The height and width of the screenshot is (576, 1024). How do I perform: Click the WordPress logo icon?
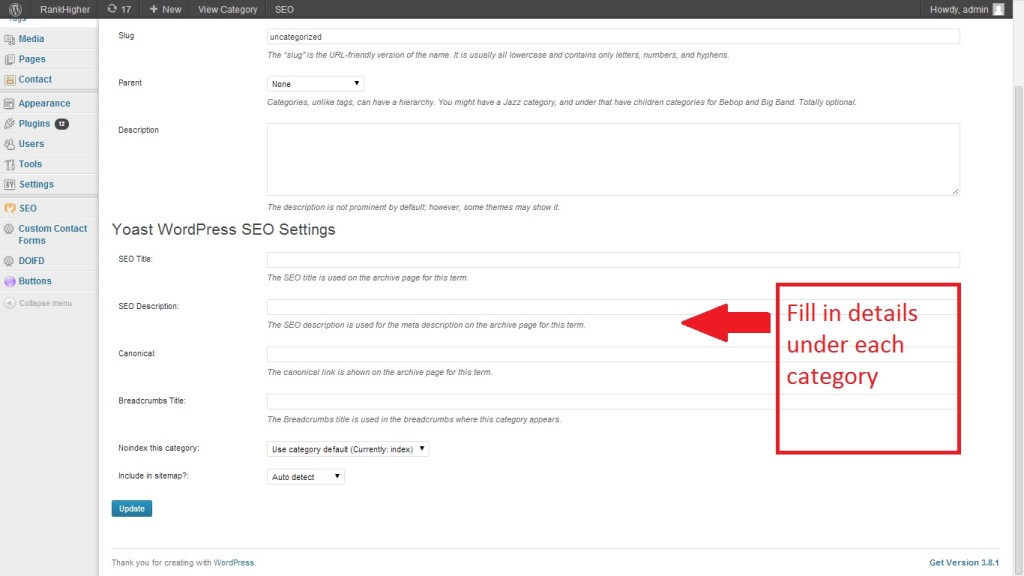15,9
